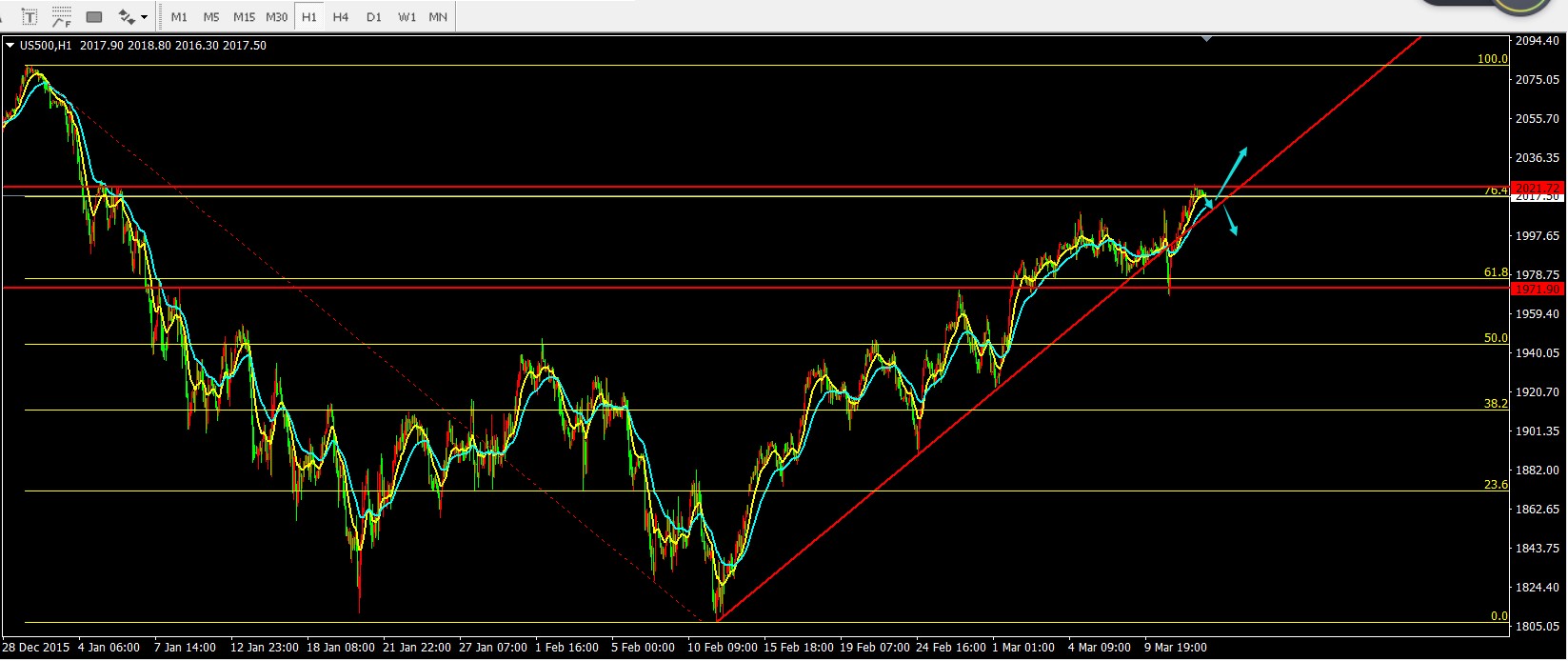This screenshot has width=1568, height=661.
Task: Select the text label tool (T icon)
Action: click(30, 17)
